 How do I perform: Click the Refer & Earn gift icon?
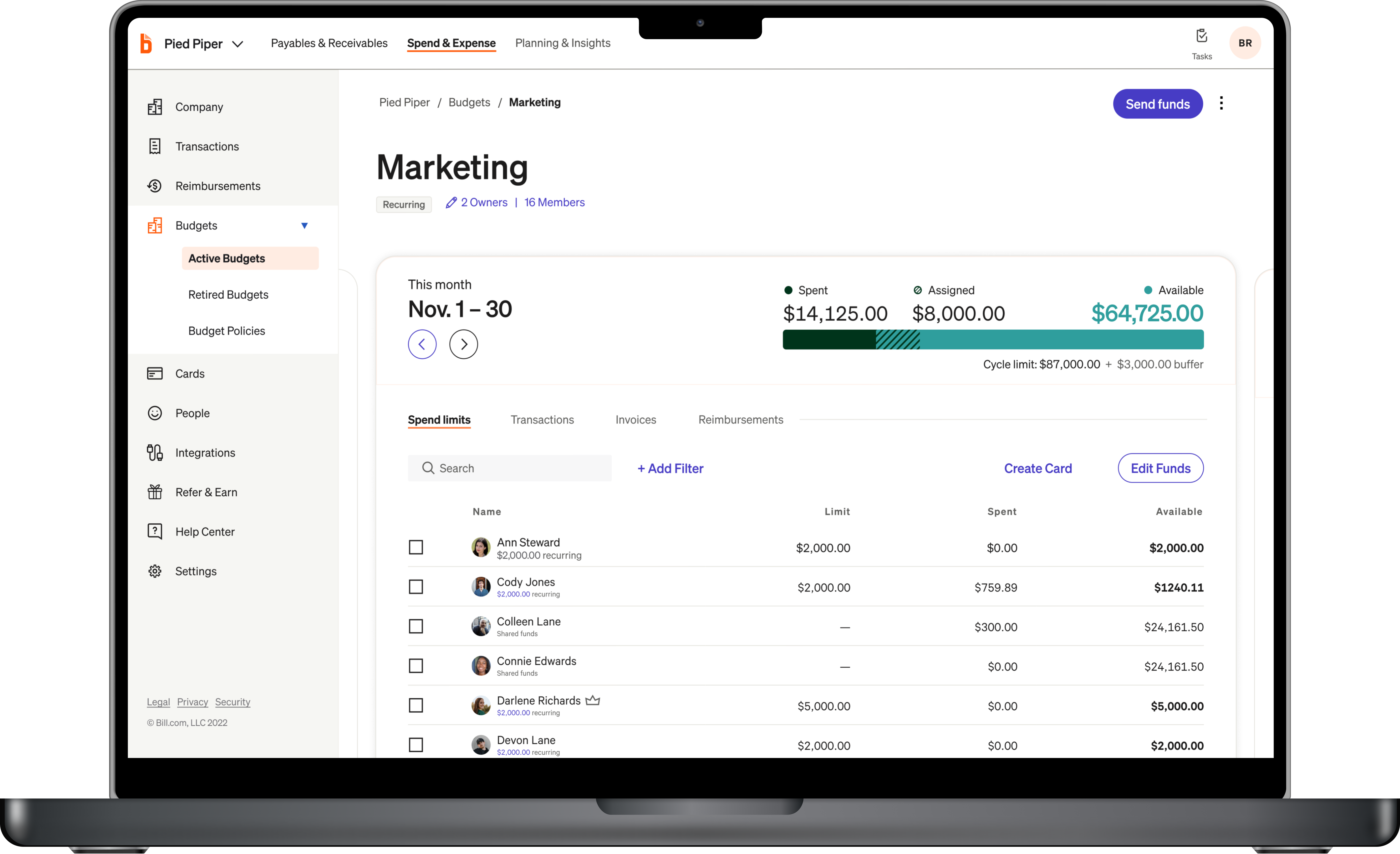154,492
